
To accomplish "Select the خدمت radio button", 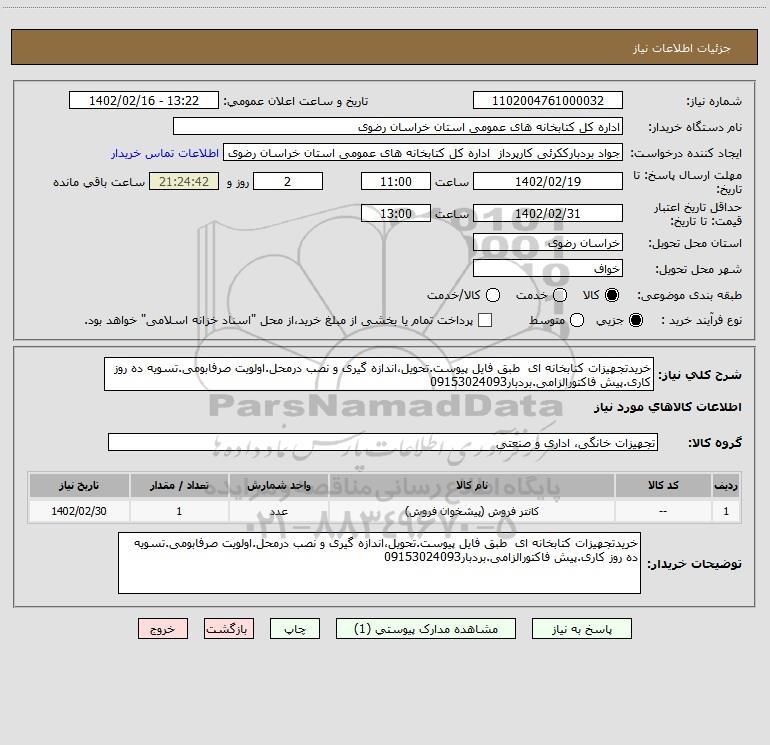I will point(560,295).
